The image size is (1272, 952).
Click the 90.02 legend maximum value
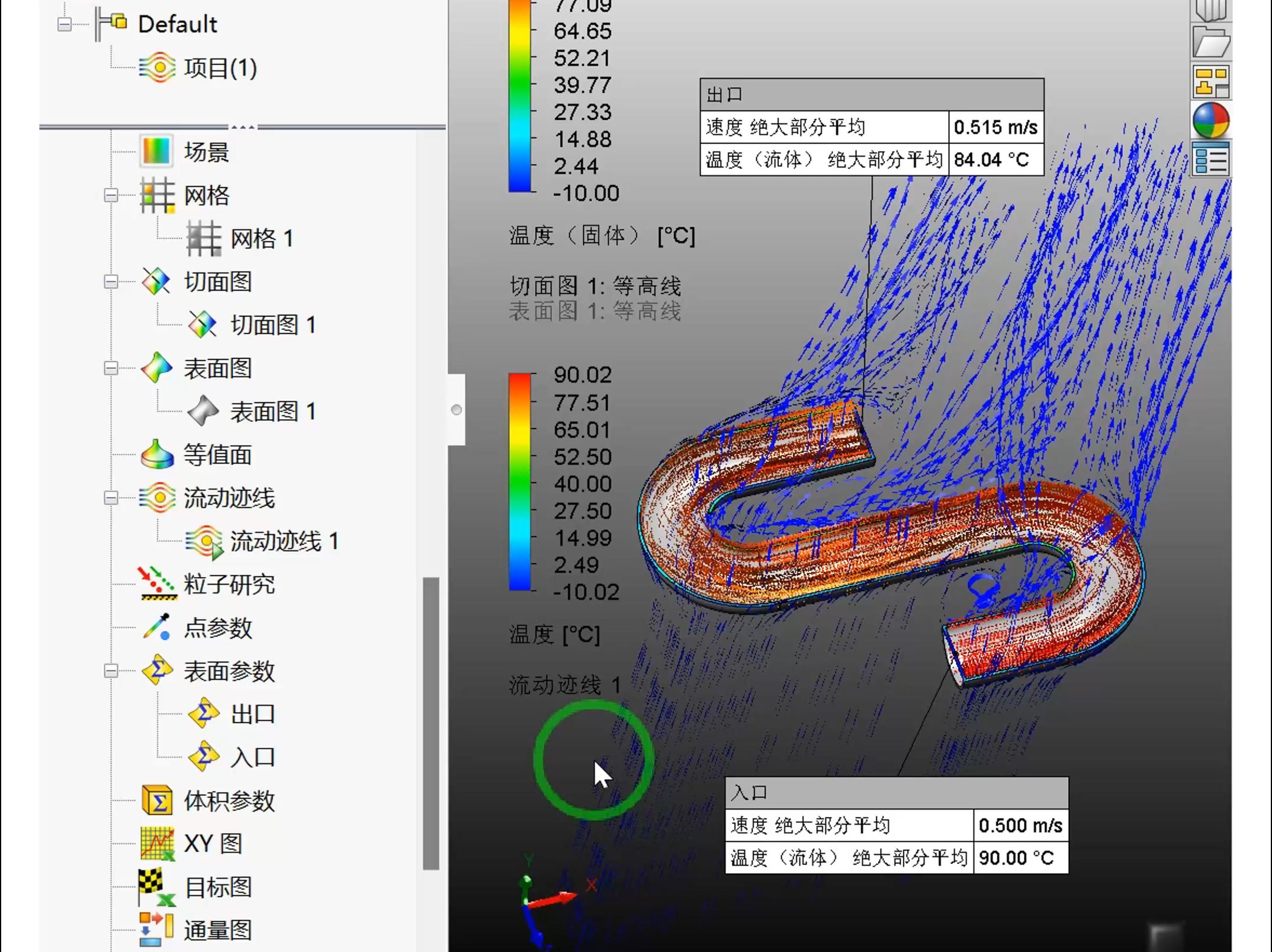583,375
